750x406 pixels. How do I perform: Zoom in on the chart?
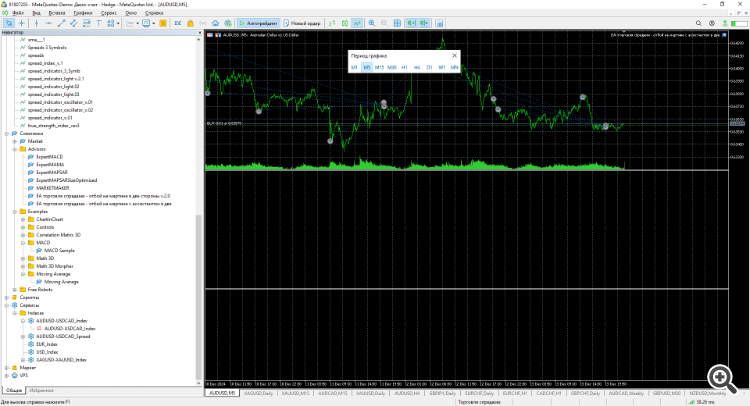[x=372, y=23]
